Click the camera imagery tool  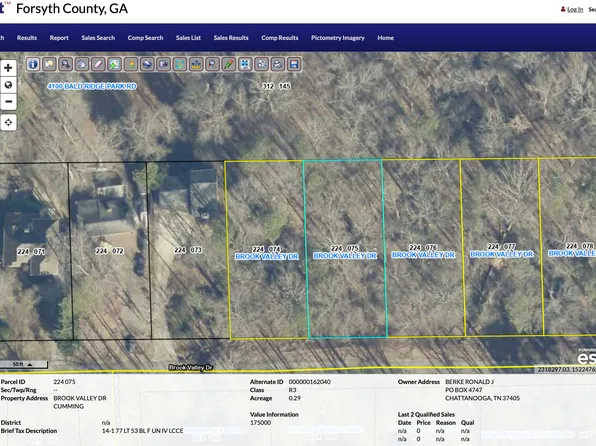[x=163, y=64]
